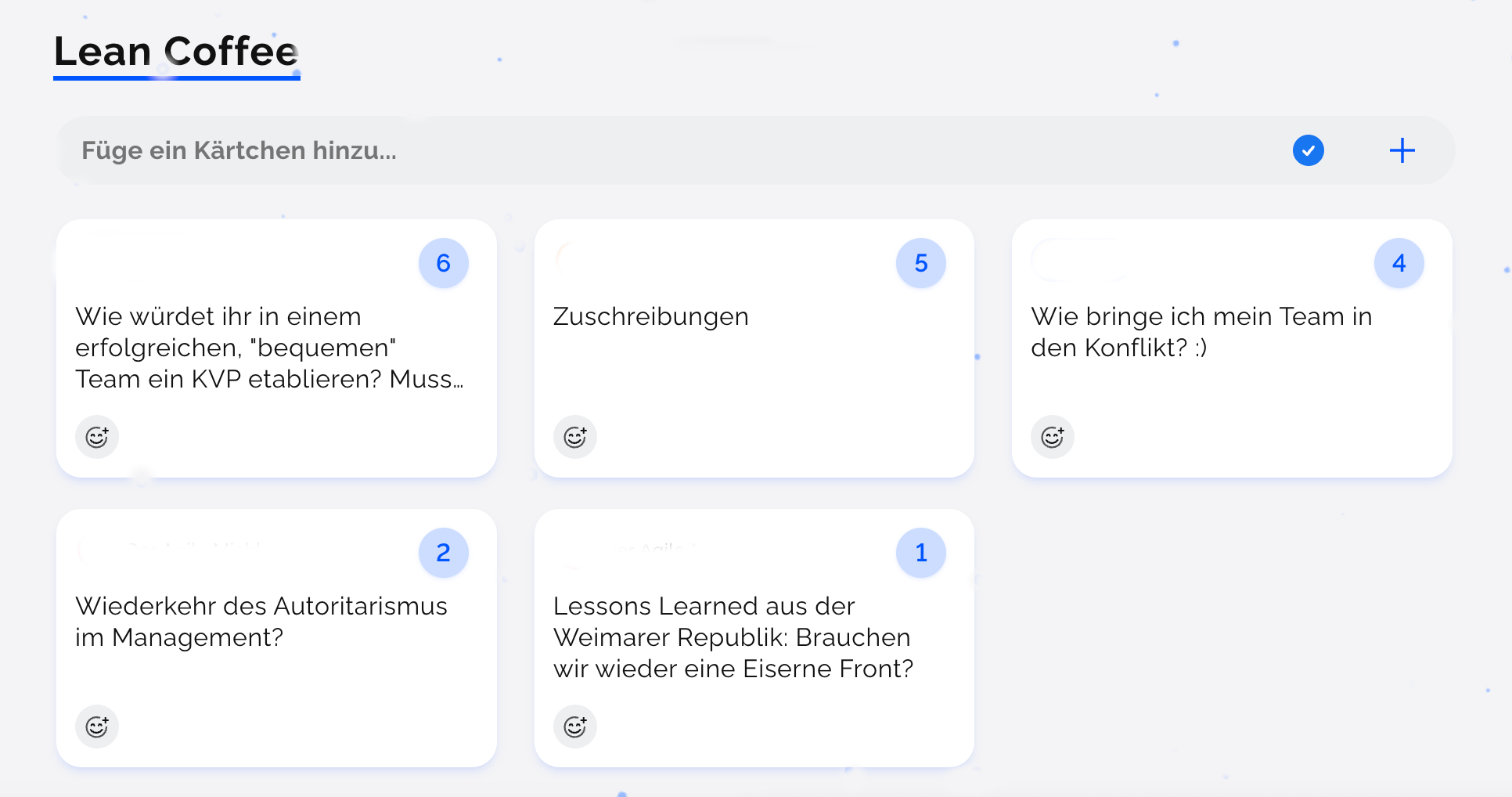The height and width of the screenshot is (797, 1512).
Task: Open the Zuschreibungen card text
Action: point(651,316)
